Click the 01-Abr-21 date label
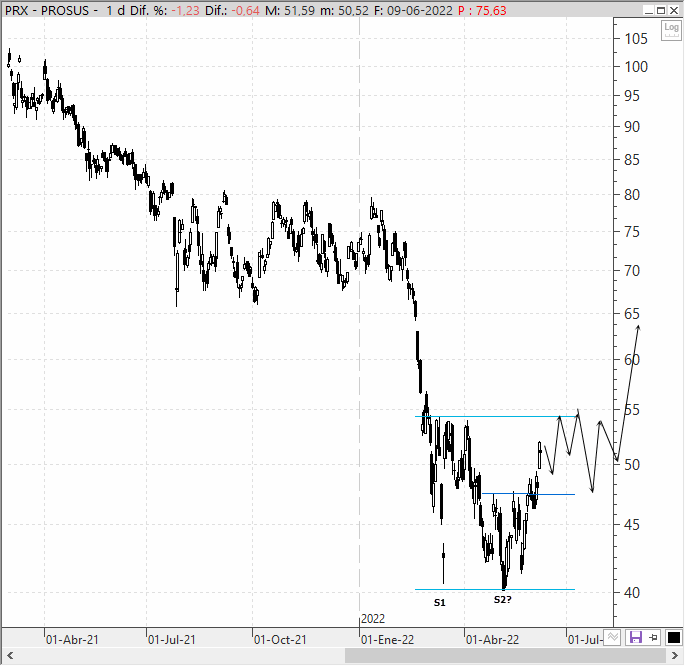 [72, 640]
